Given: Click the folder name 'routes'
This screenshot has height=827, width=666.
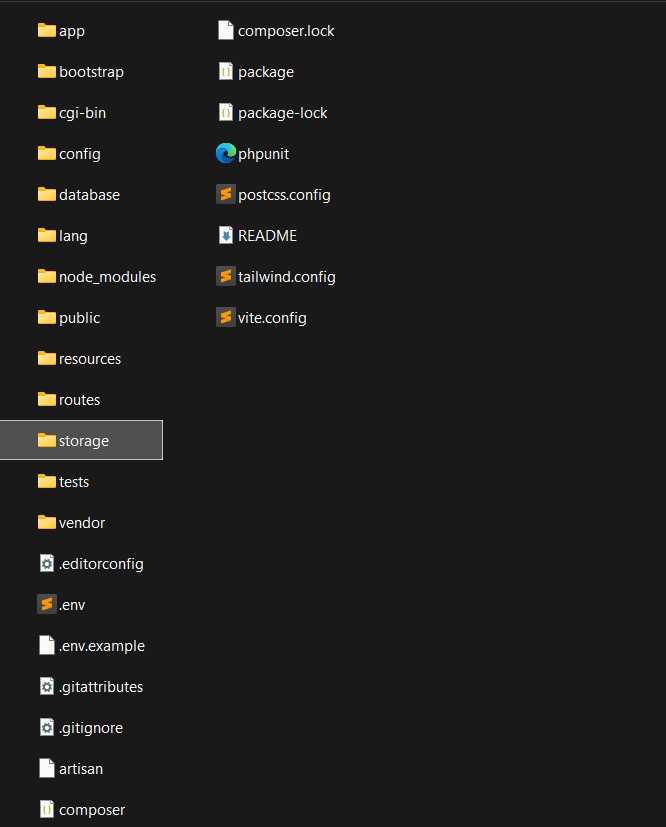Looking at the screenshot, I should point(79,400).
